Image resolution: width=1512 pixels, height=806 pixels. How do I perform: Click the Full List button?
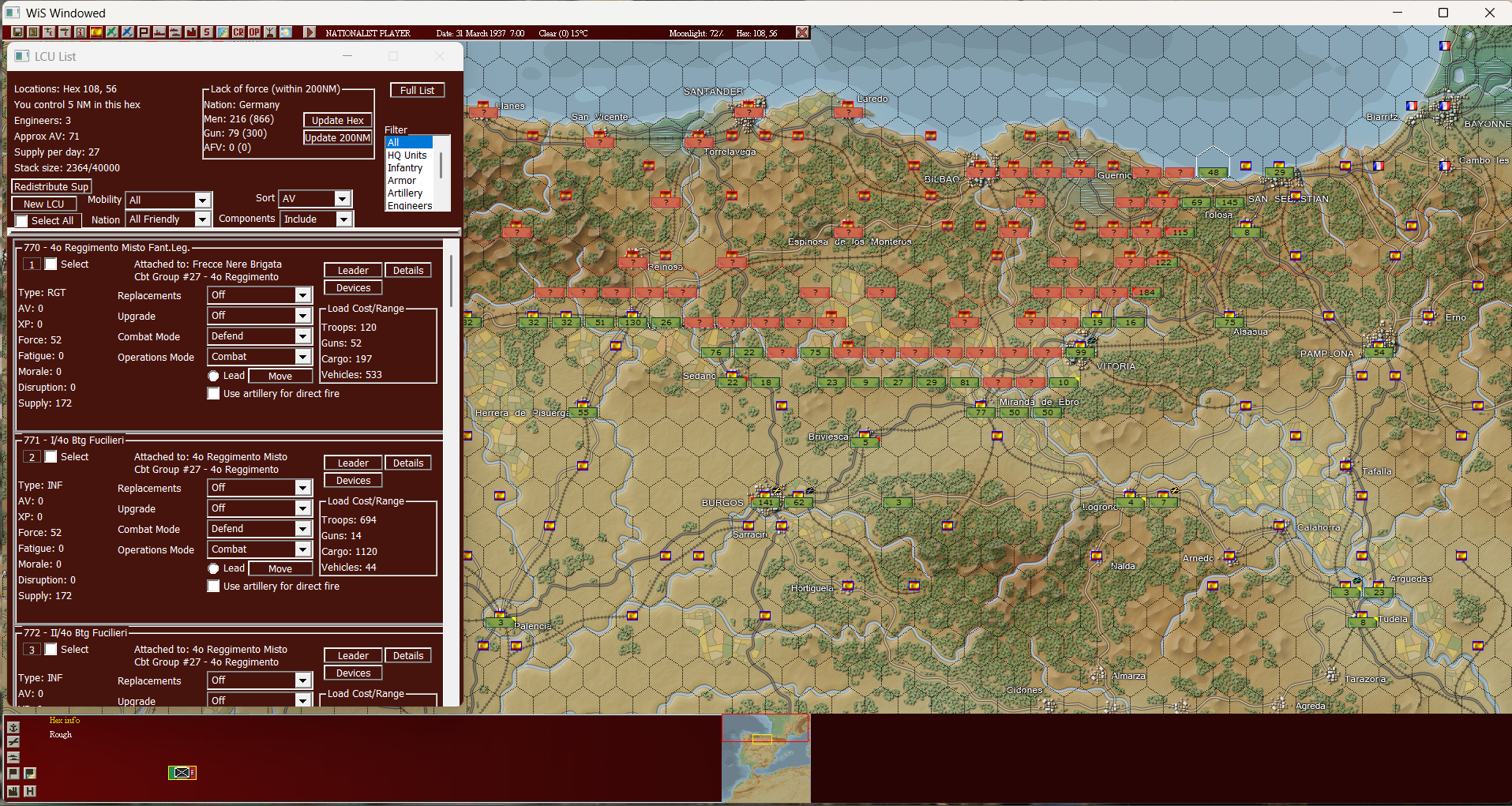(417, 89)
